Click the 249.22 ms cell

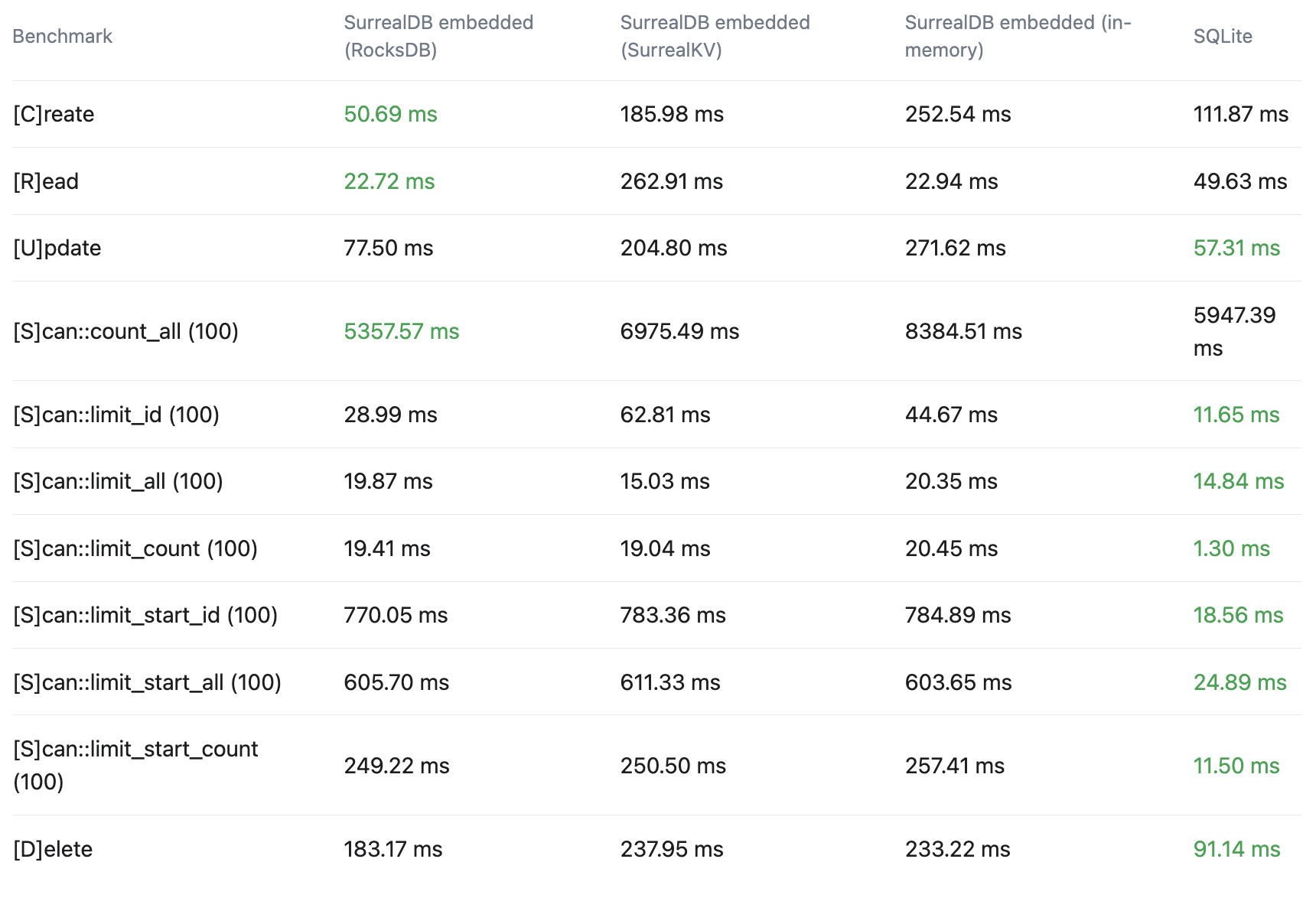pyautogui.click(x=397, y=766)
